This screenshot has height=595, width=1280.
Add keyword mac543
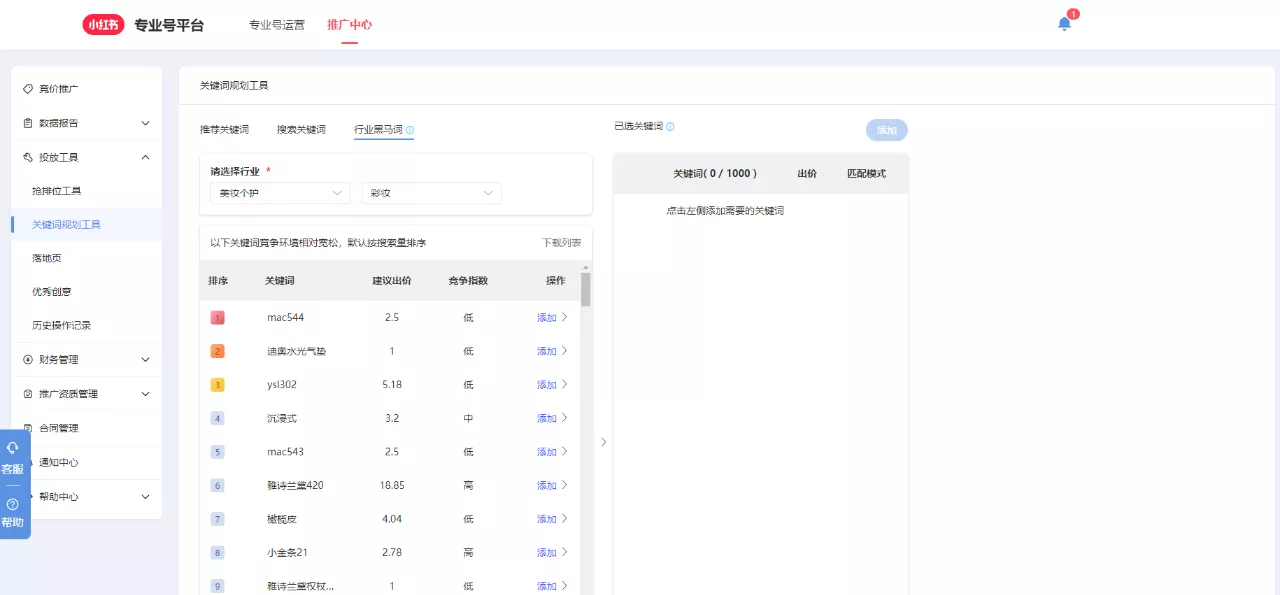547,452
